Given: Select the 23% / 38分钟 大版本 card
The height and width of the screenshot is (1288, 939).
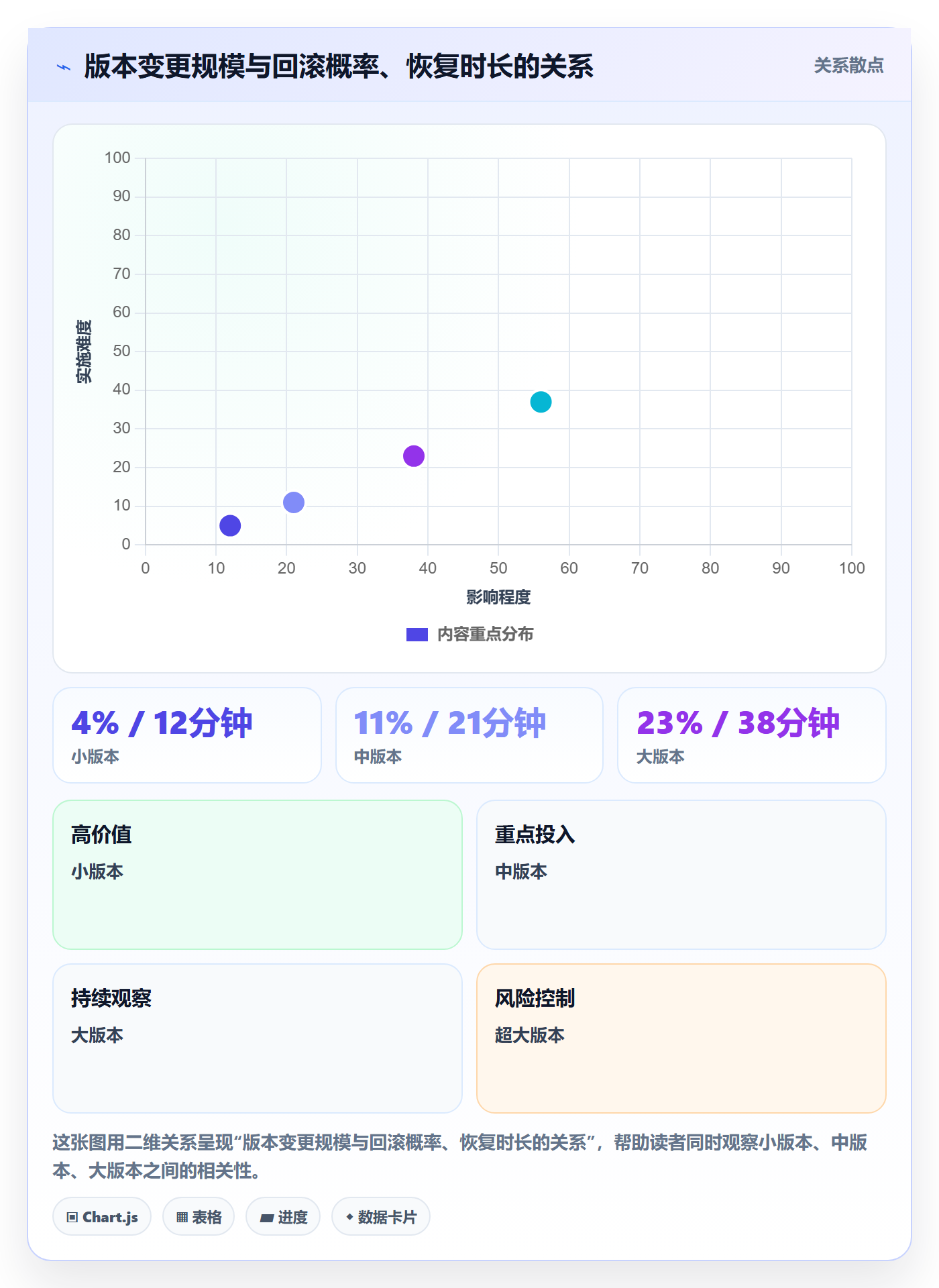Looking at the screenshot, I should 752,735.
